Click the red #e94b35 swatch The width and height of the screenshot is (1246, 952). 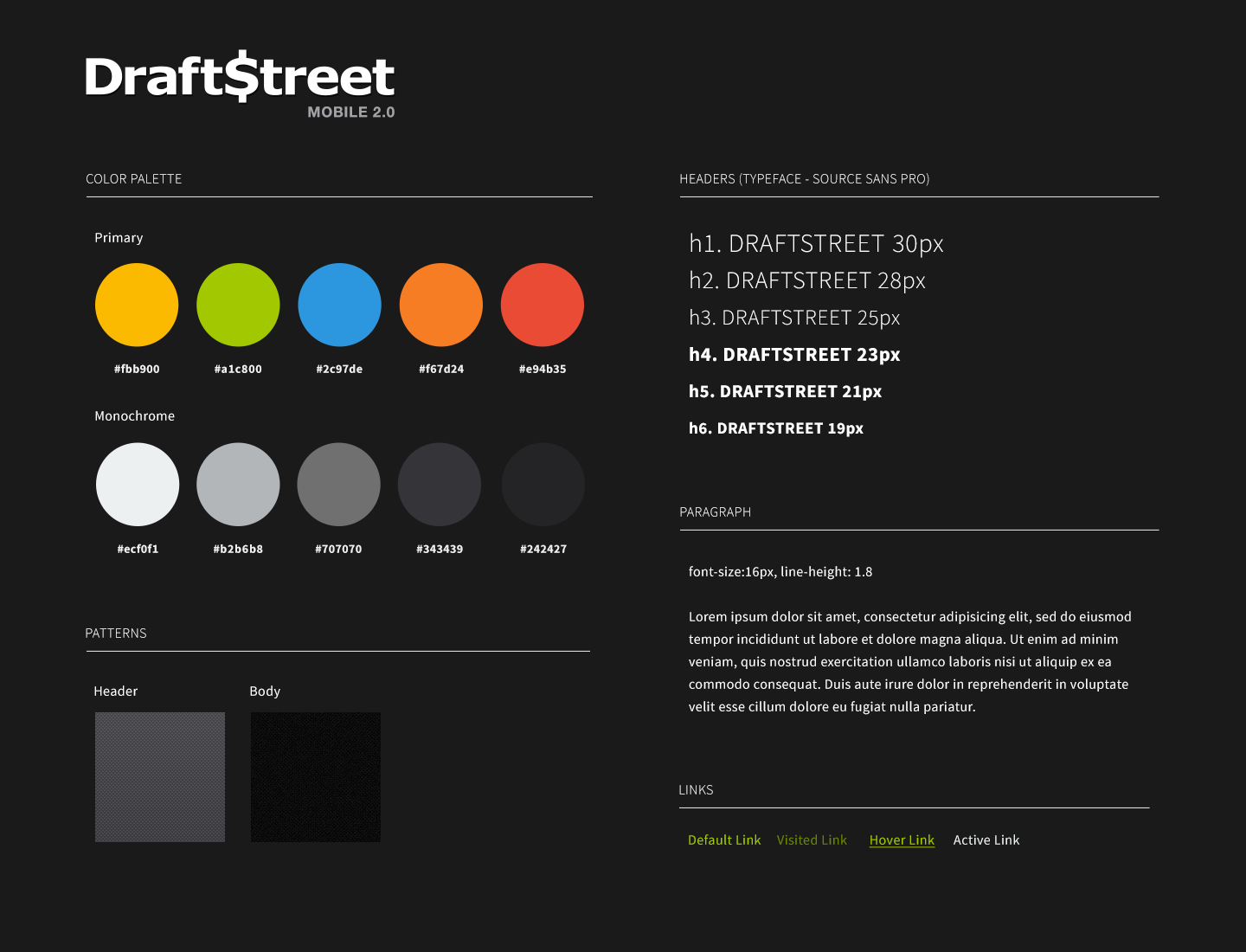(543, 305)
